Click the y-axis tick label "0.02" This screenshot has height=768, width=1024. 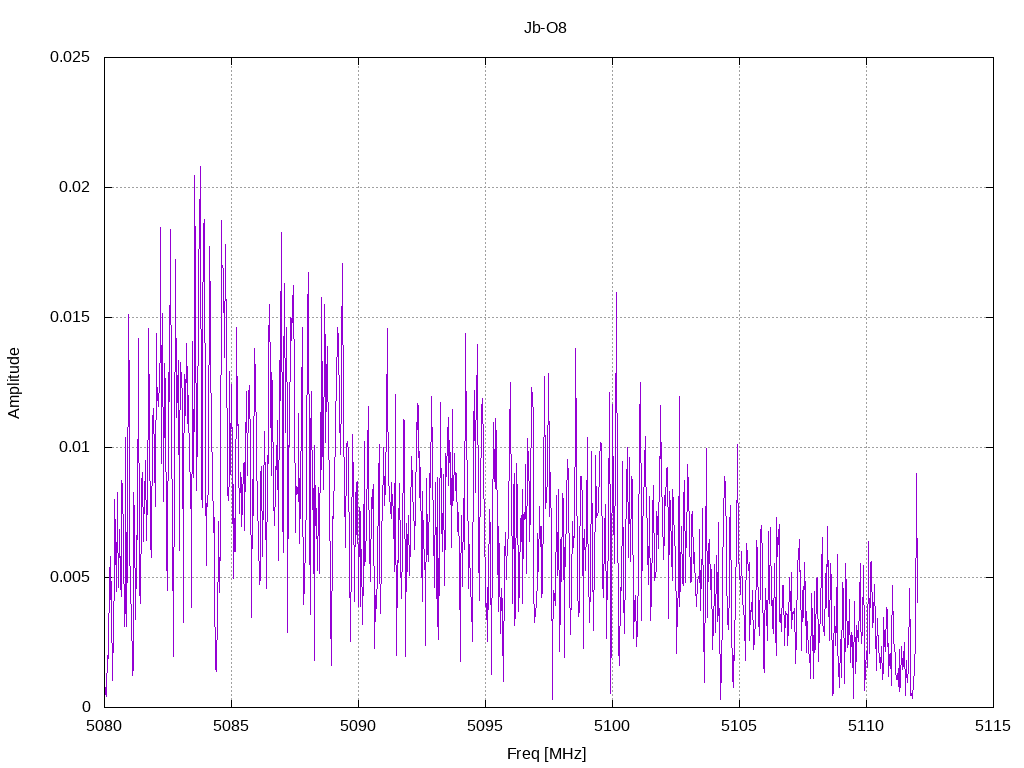pyautogui.click(x=74, y=187)
